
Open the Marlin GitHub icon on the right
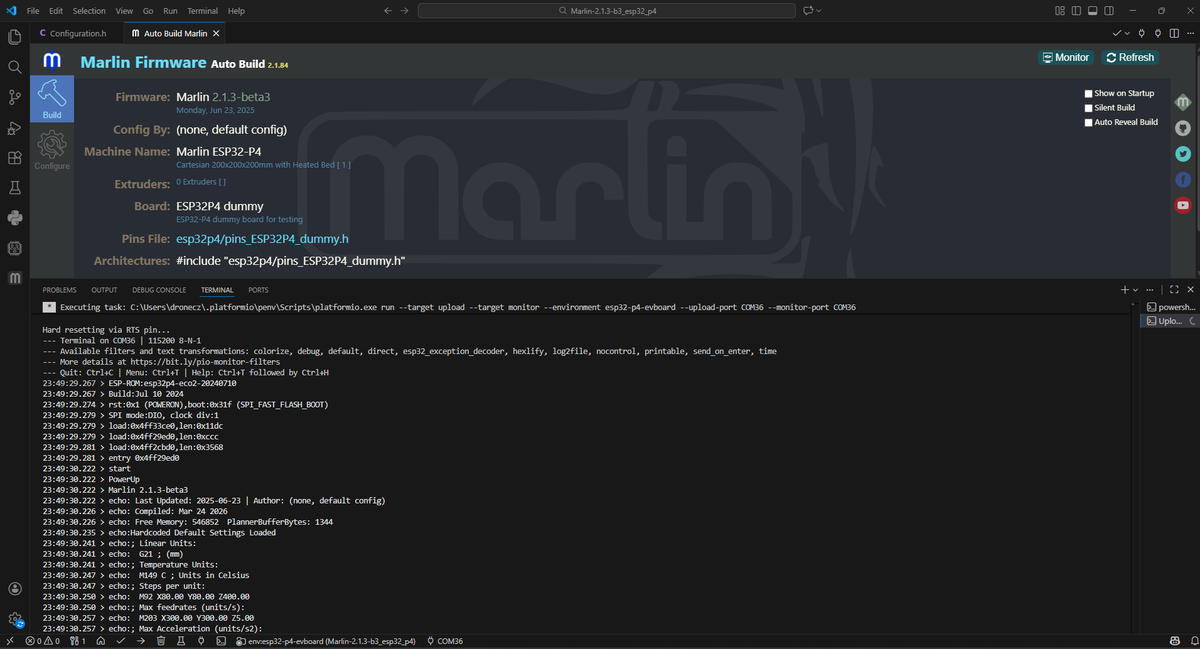point(1183,128)
